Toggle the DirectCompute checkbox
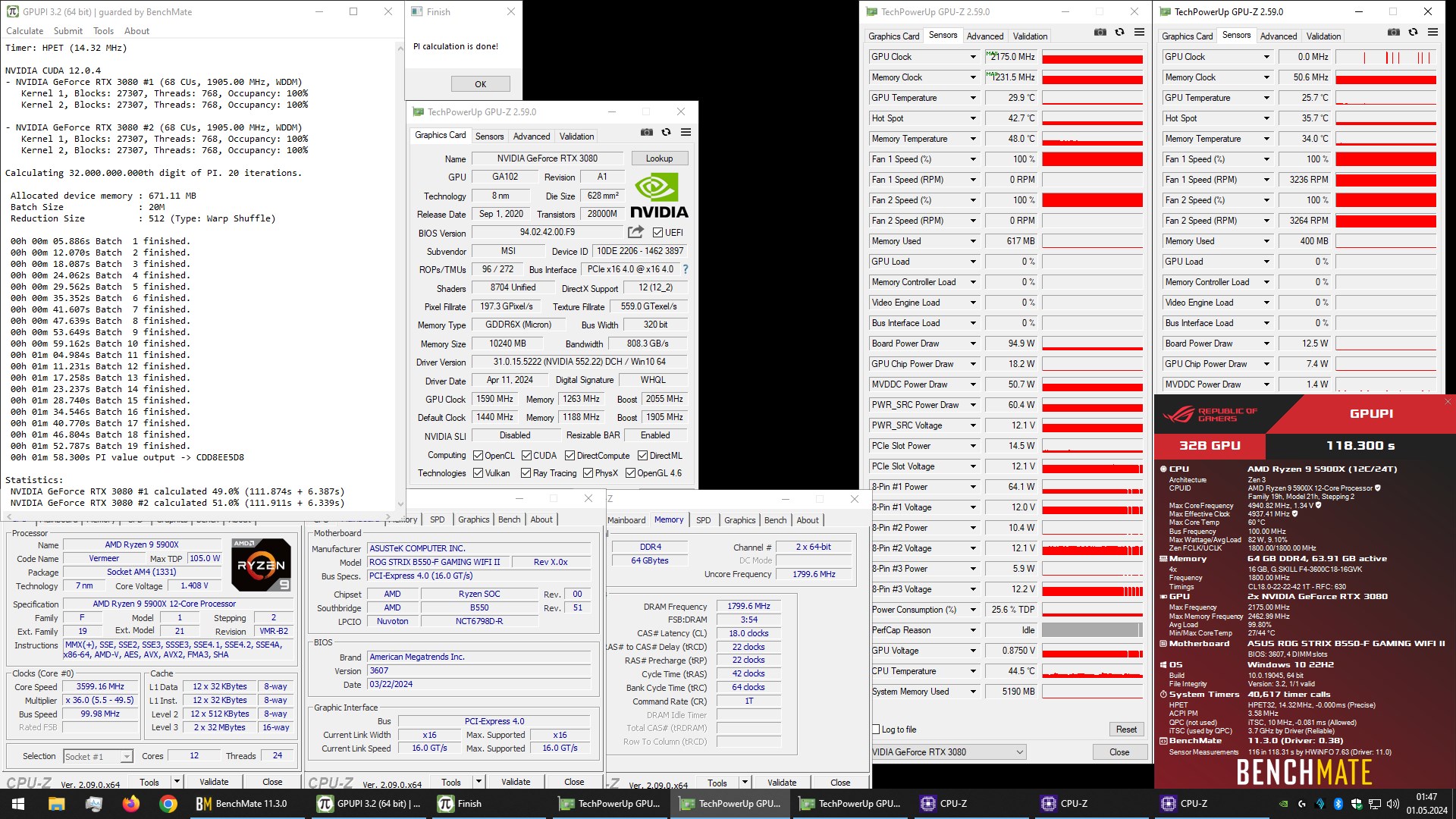This screenshot has width=1456, height=819. (x=570, y=456)
